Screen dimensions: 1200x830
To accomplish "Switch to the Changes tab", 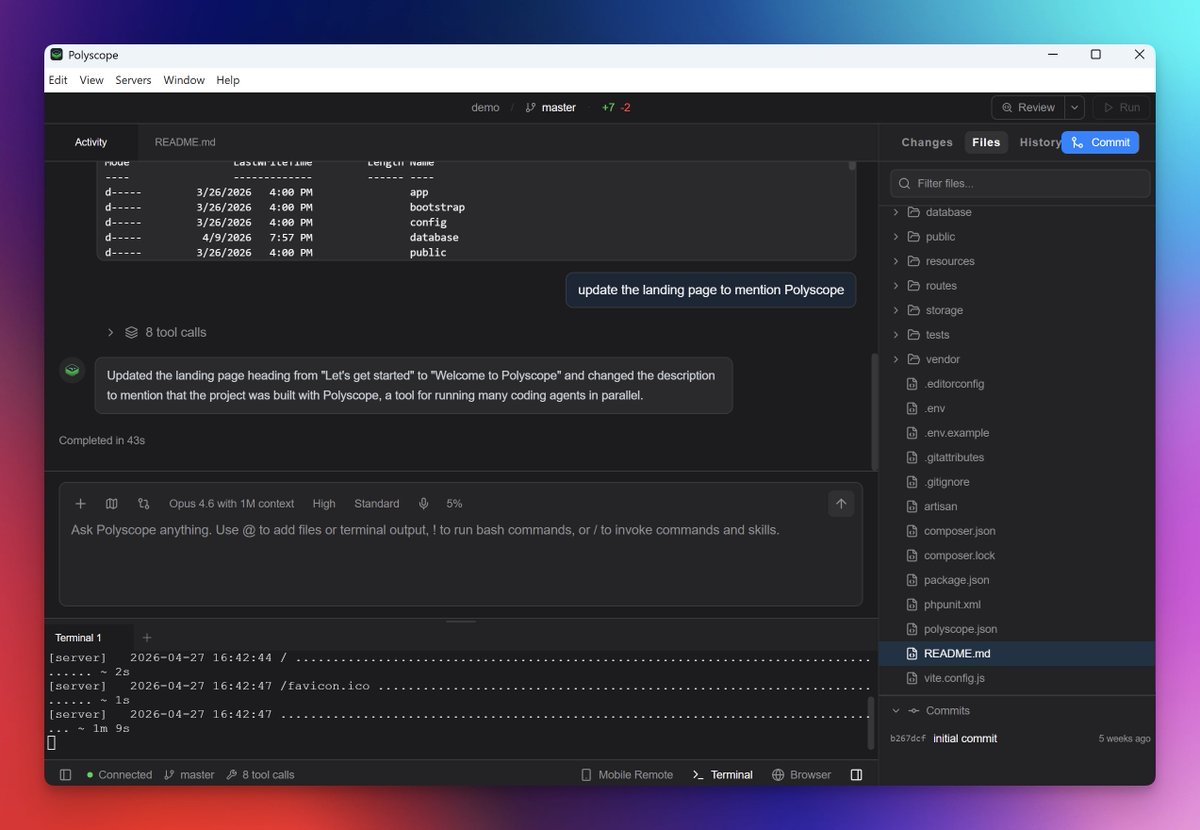I will click(x=927, y=142).
